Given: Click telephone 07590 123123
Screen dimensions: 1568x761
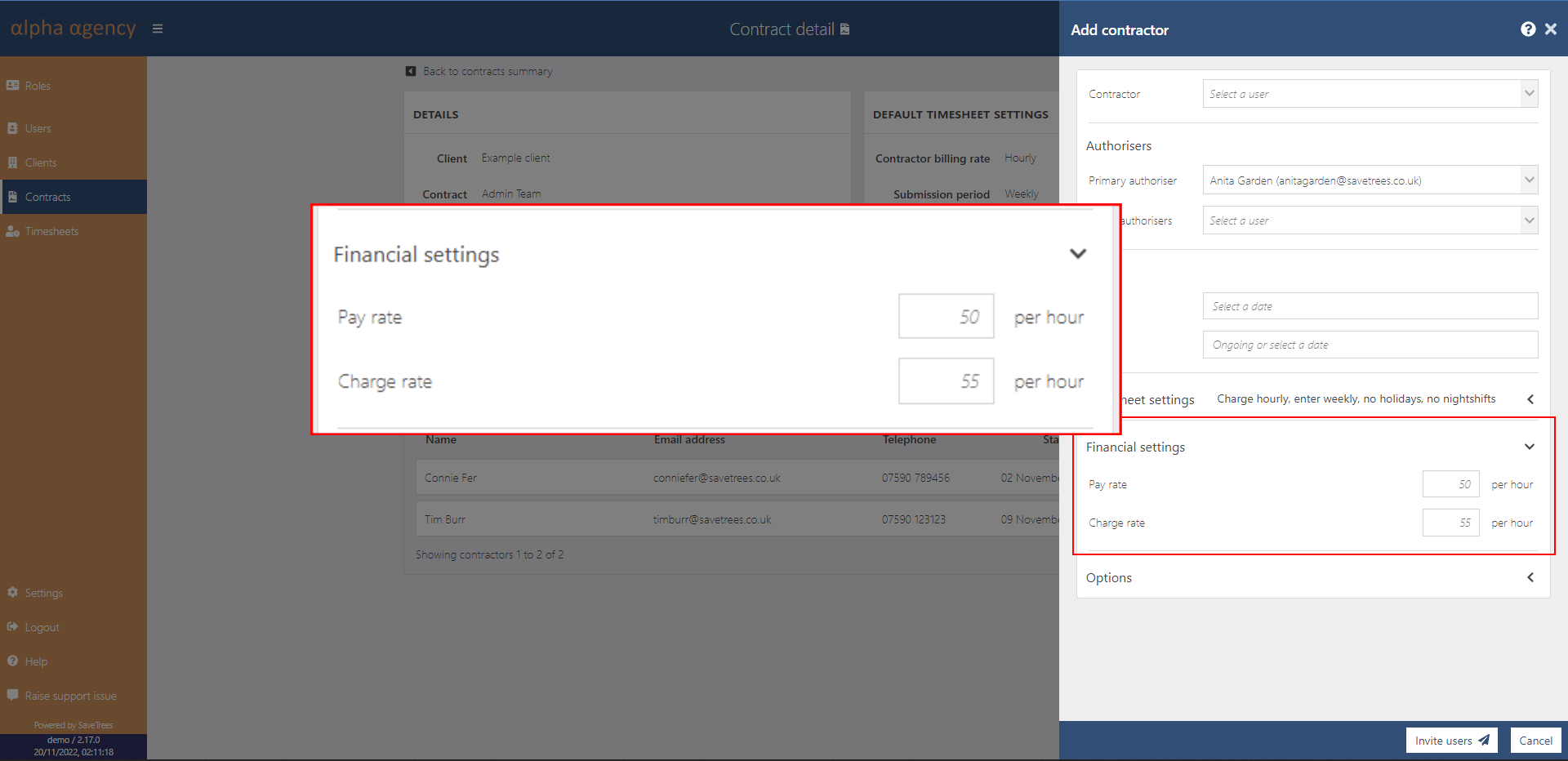Looking at the screenshot, I should point(914,519).
